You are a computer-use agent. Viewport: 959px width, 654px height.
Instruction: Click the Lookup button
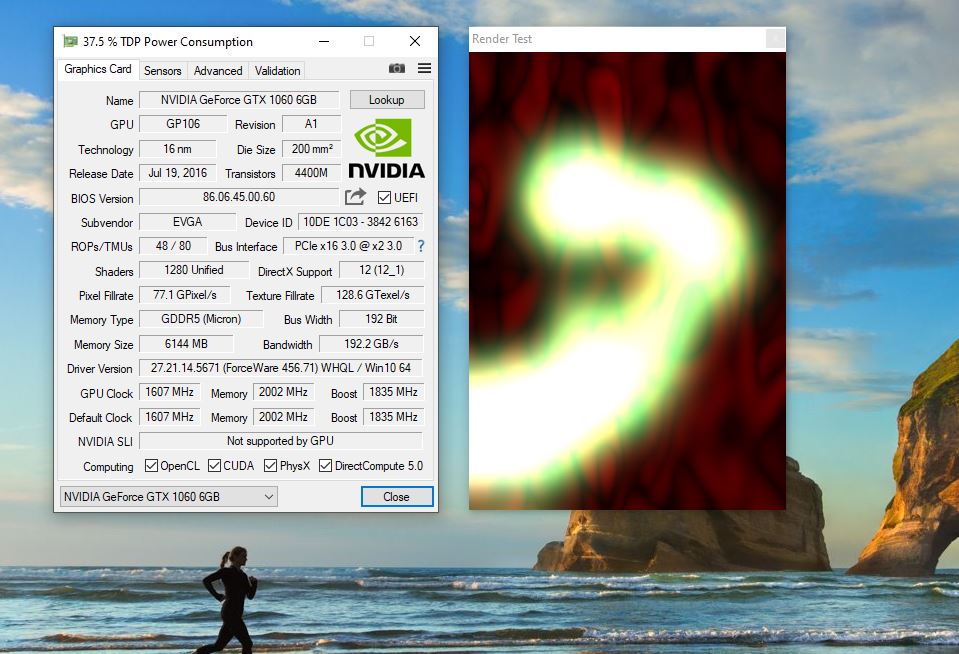click(387, 100)
